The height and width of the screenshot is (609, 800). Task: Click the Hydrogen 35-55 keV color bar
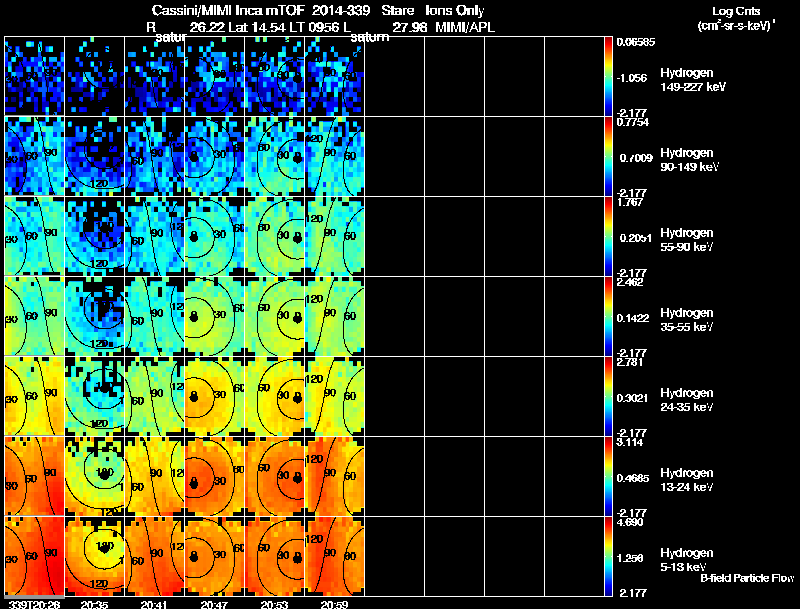(x=608, y=317)
